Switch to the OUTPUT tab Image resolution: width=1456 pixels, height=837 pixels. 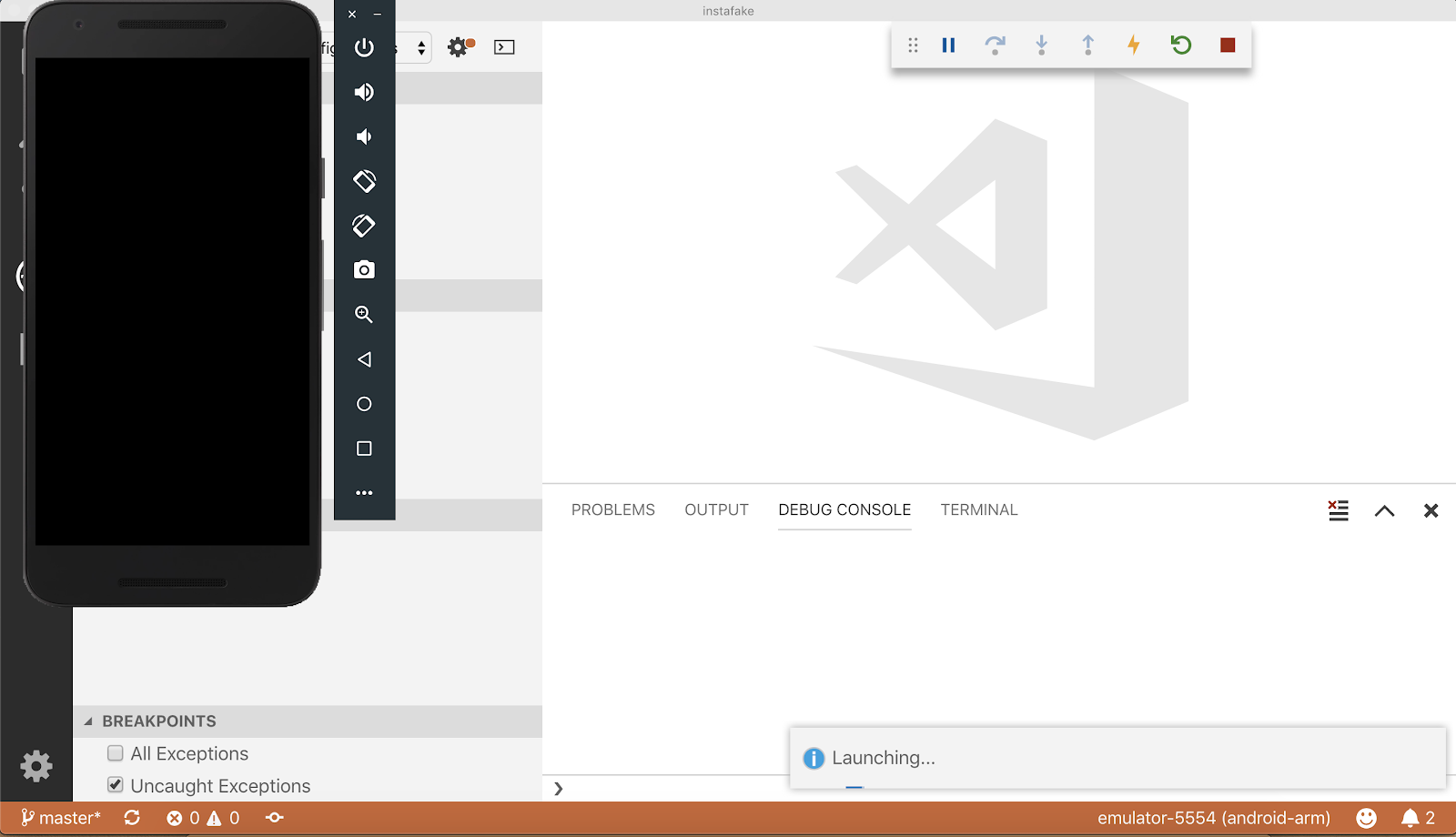717,509
